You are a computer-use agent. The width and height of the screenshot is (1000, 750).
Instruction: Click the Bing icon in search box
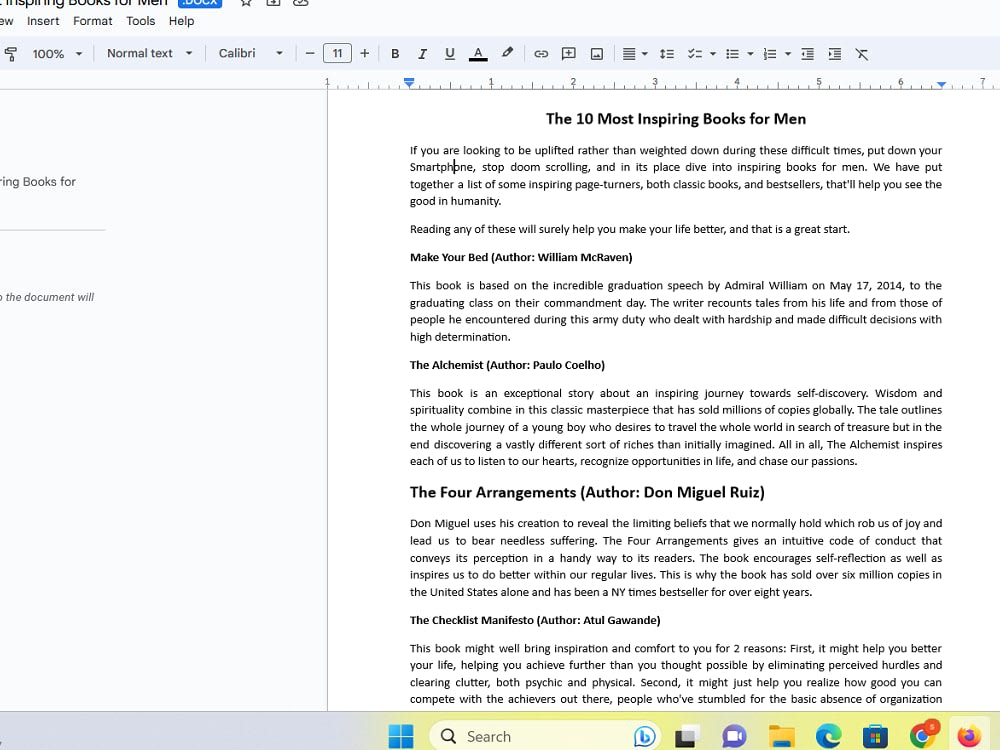645,737
